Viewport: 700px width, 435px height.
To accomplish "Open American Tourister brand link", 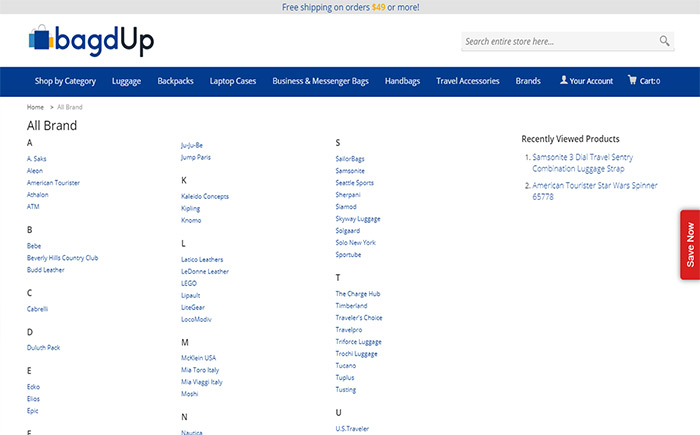I will click(x=53, y=183).
